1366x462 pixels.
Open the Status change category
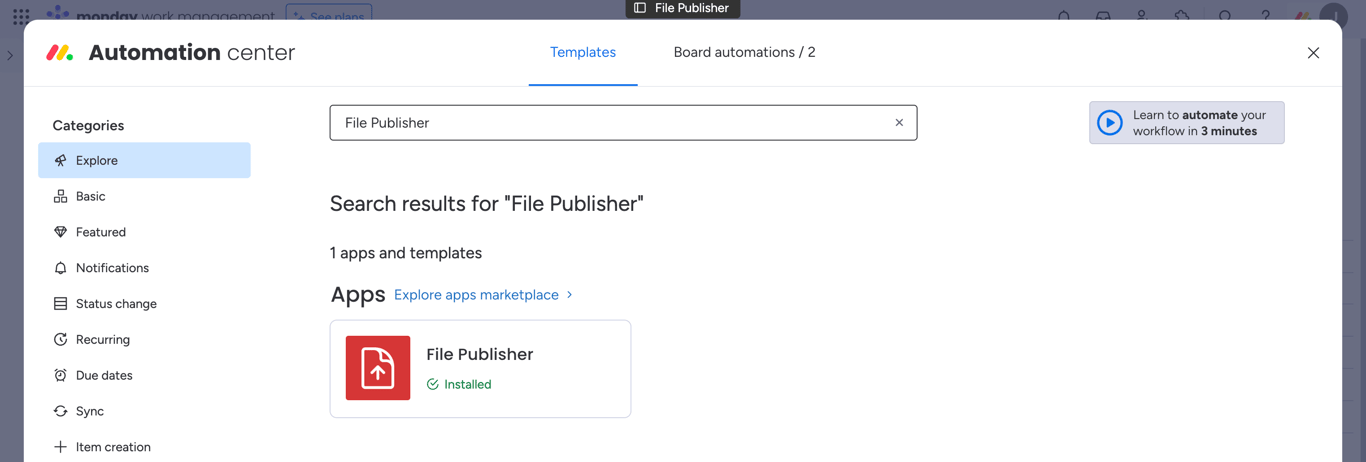point(116,304)
